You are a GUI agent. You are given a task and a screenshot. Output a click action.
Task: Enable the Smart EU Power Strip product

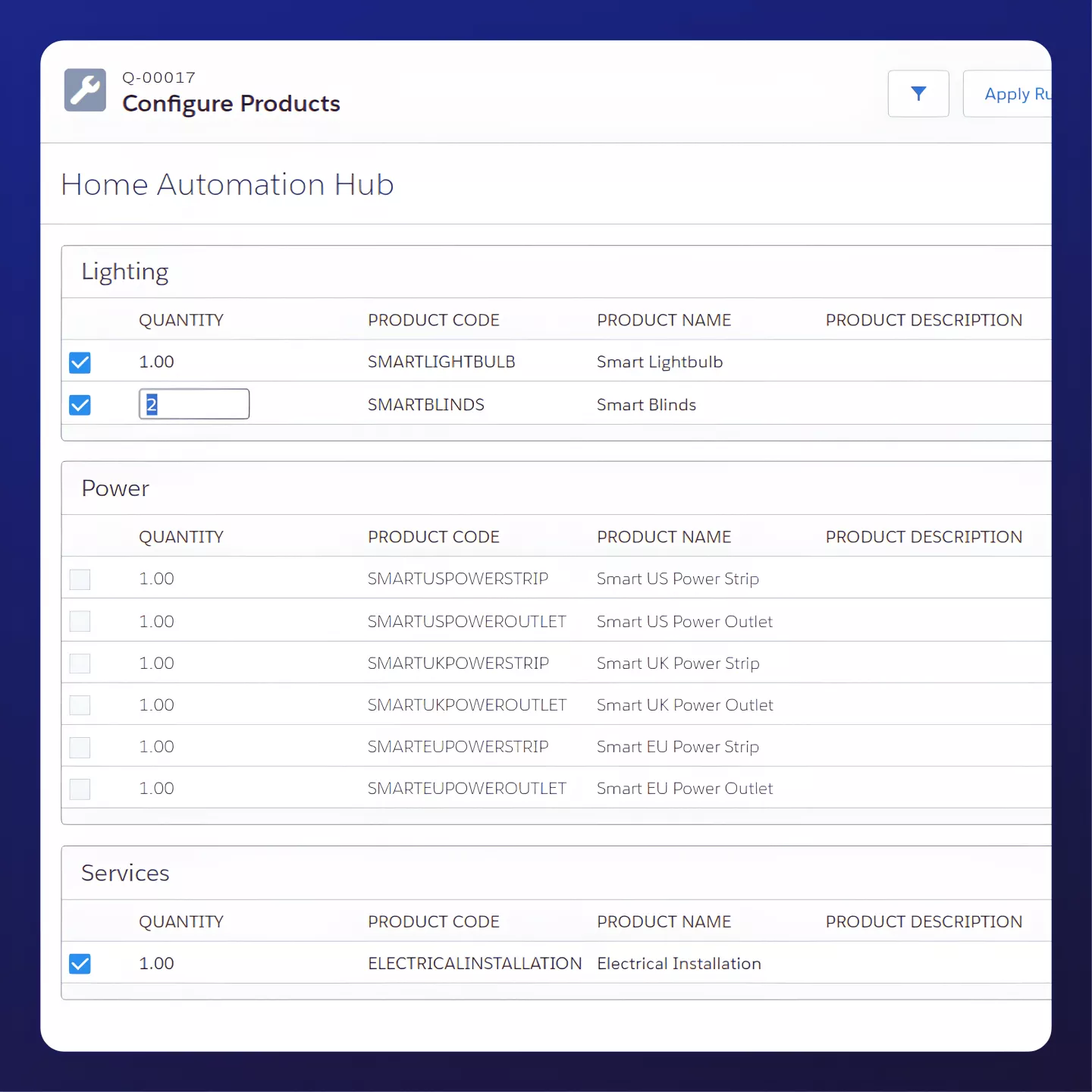tap(80, 746)
